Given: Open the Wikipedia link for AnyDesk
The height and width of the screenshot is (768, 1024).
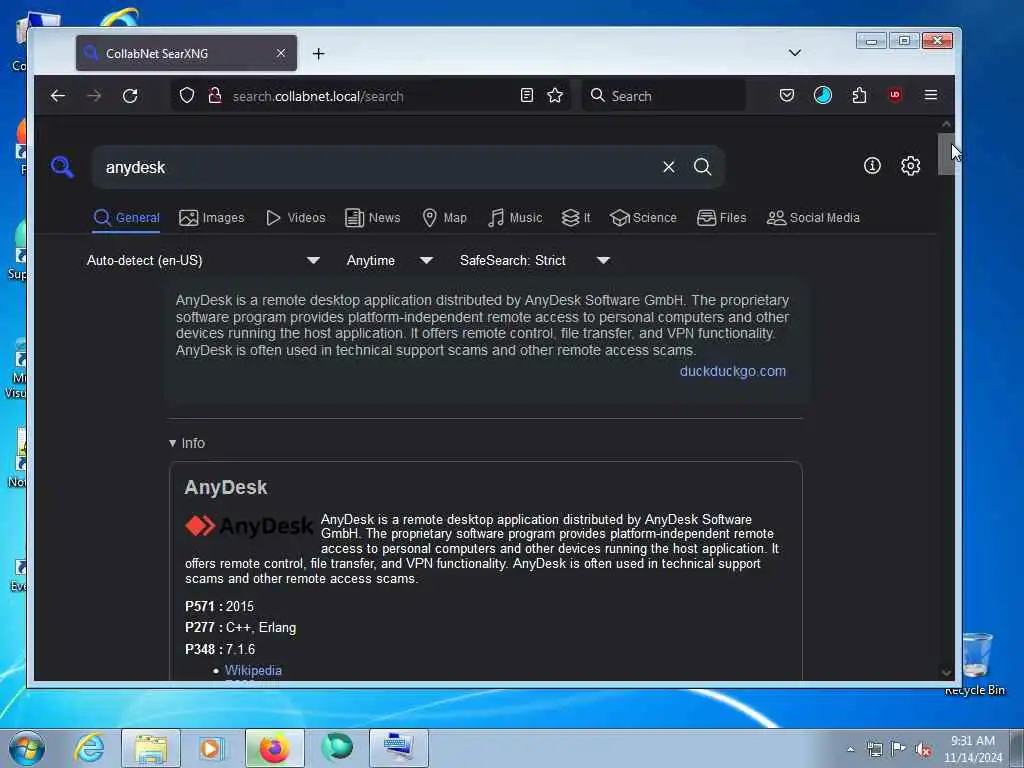Looking at the screenshot, I should tap(253, 670).
